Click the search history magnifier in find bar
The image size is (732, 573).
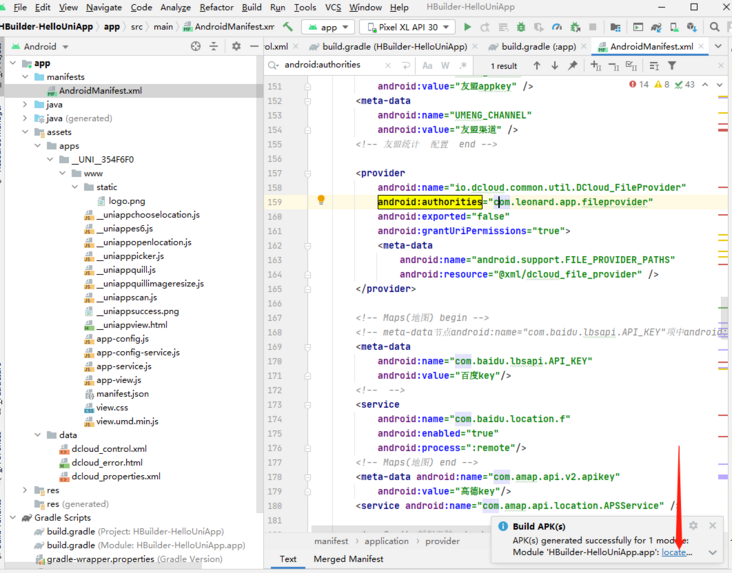click(273, 65)
